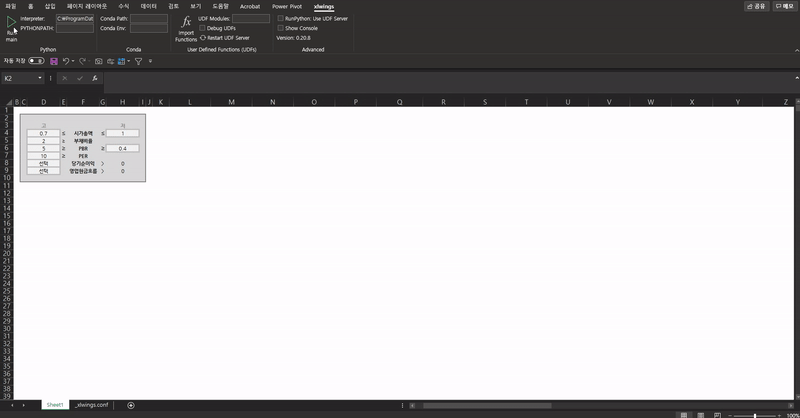This screenshot has width=800, height=418.
Task: Enable the Show Console checkbox
Action: [280, 28]
